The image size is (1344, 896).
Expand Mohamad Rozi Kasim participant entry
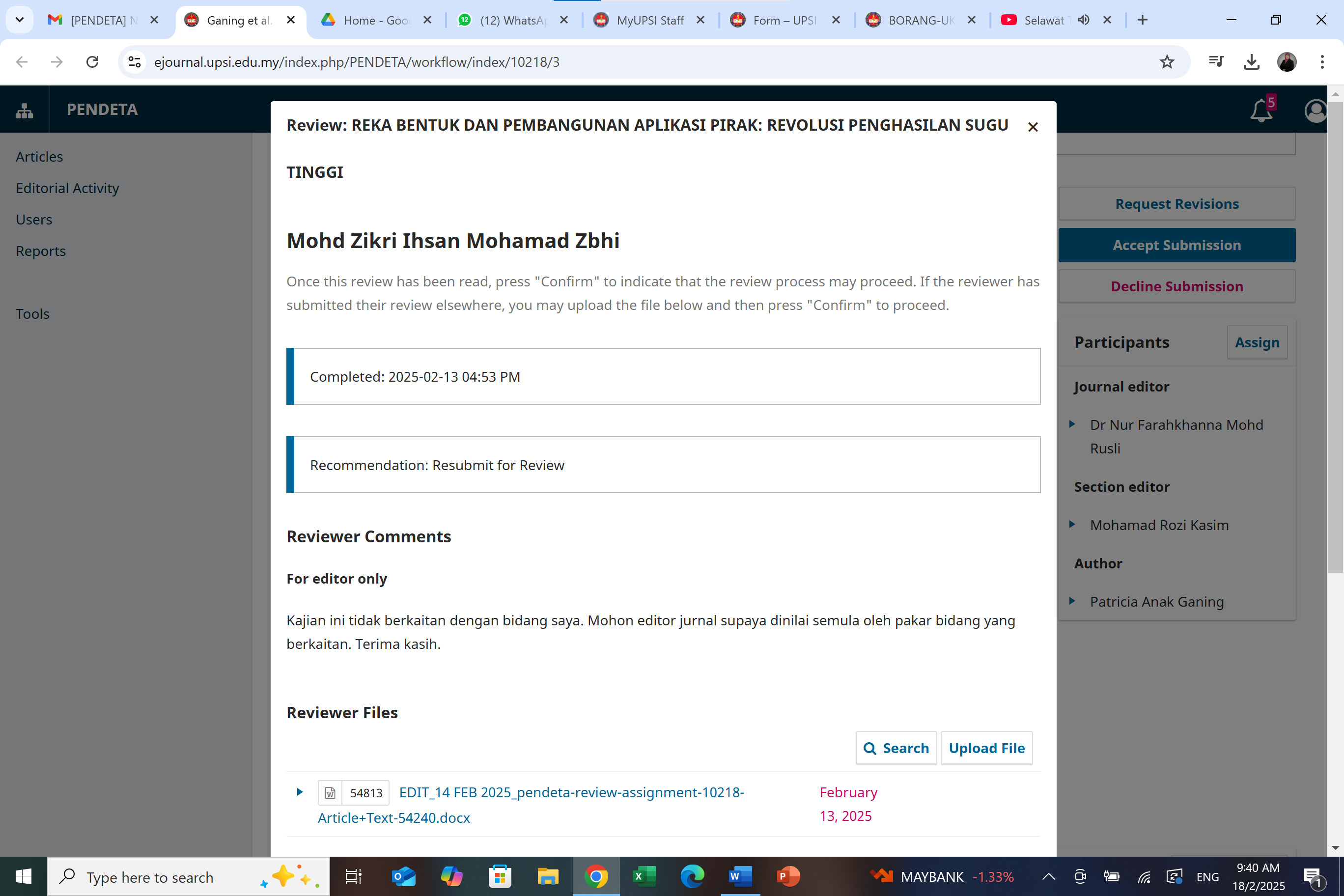point(1072,525)
